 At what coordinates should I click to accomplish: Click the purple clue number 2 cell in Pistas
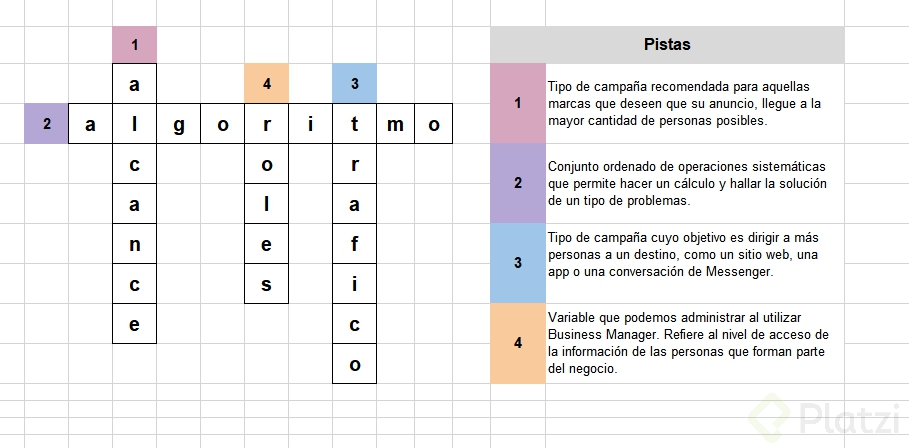point(518,184)
